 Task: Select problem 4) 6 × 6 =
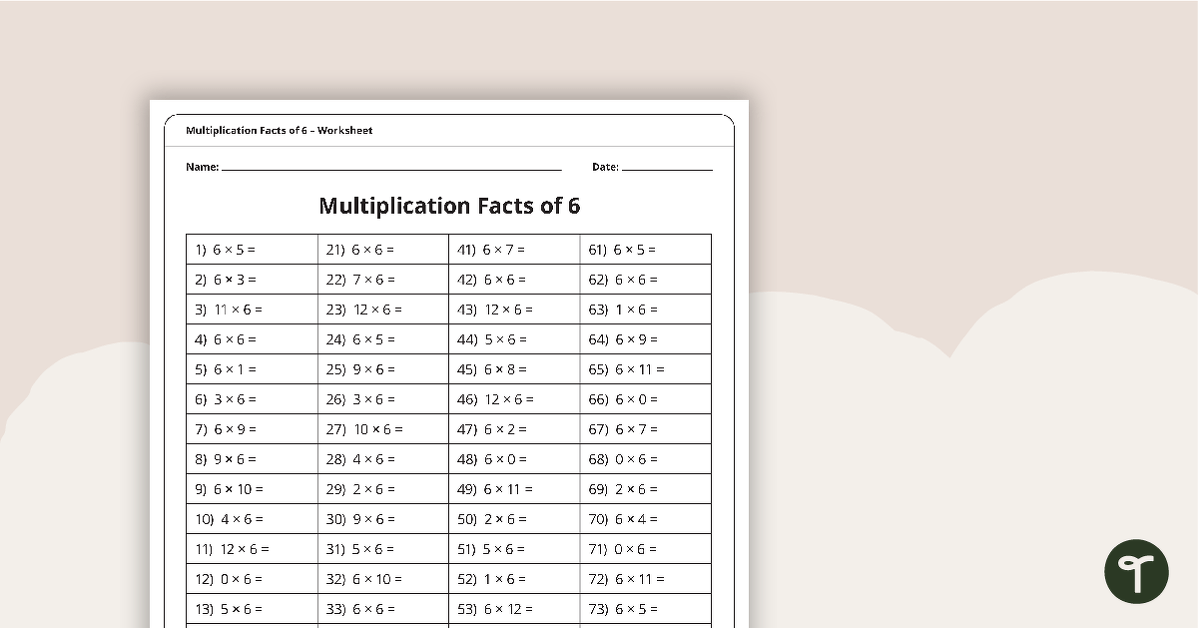click(x=226, y=339)
